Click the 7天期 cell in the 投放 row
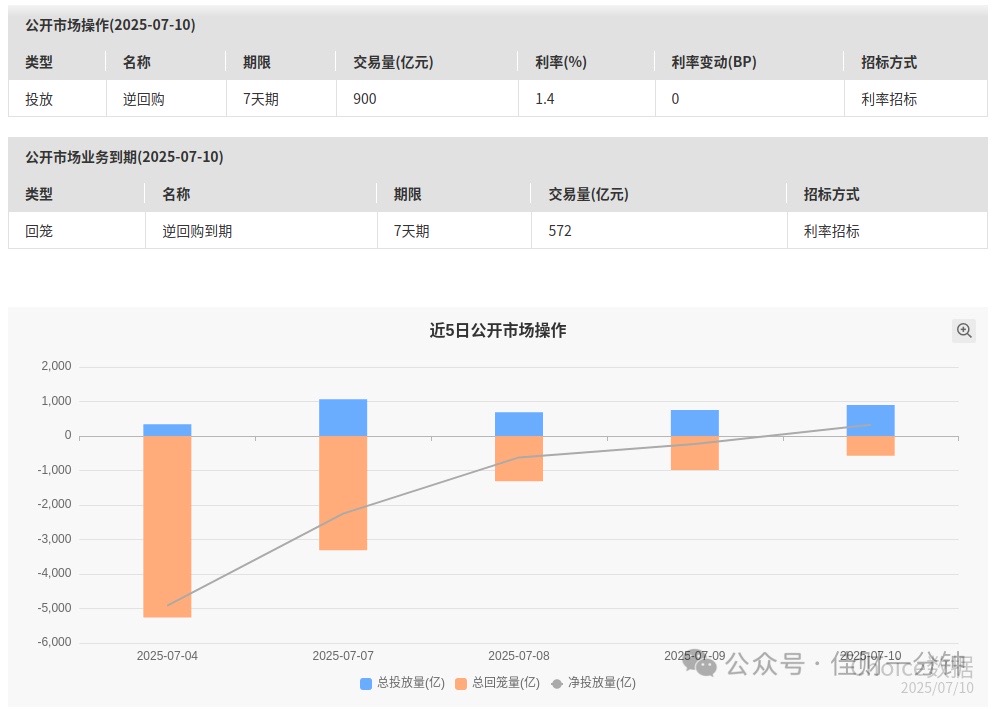Screen dimensions: 997x709 [261, 99]
